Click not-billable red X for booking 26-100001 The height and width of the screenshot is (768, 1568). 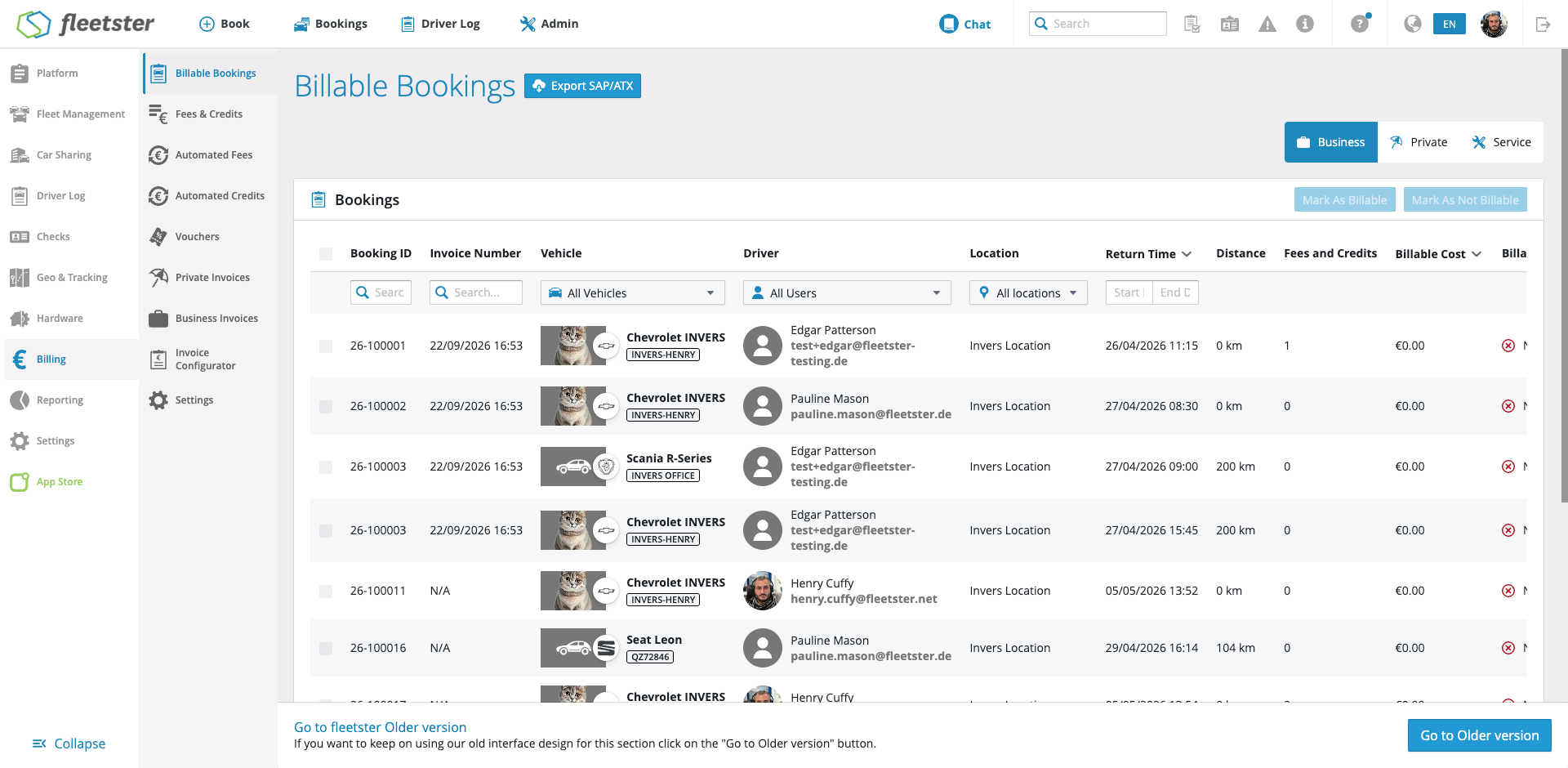click(x=1508, y=346)
